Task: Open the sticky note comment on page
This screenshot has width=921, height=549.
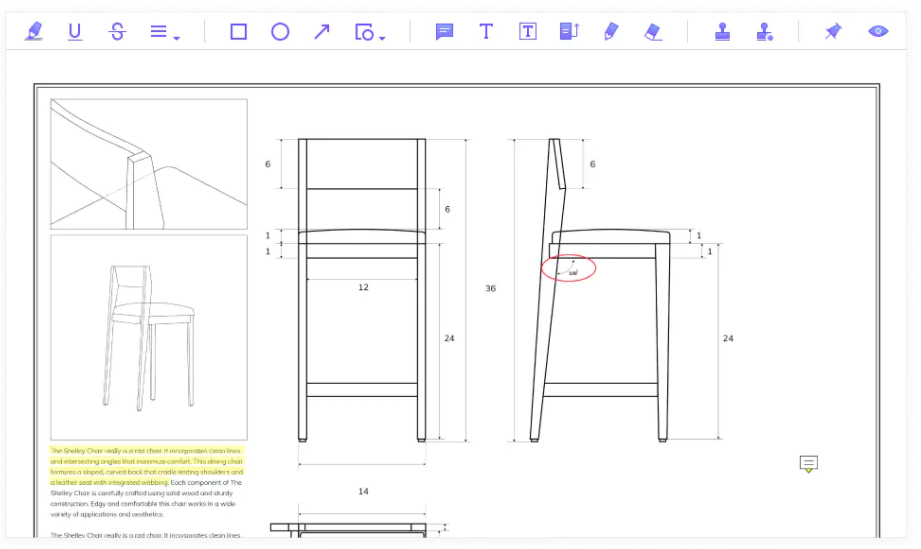Action: click(x=809, y=463)
